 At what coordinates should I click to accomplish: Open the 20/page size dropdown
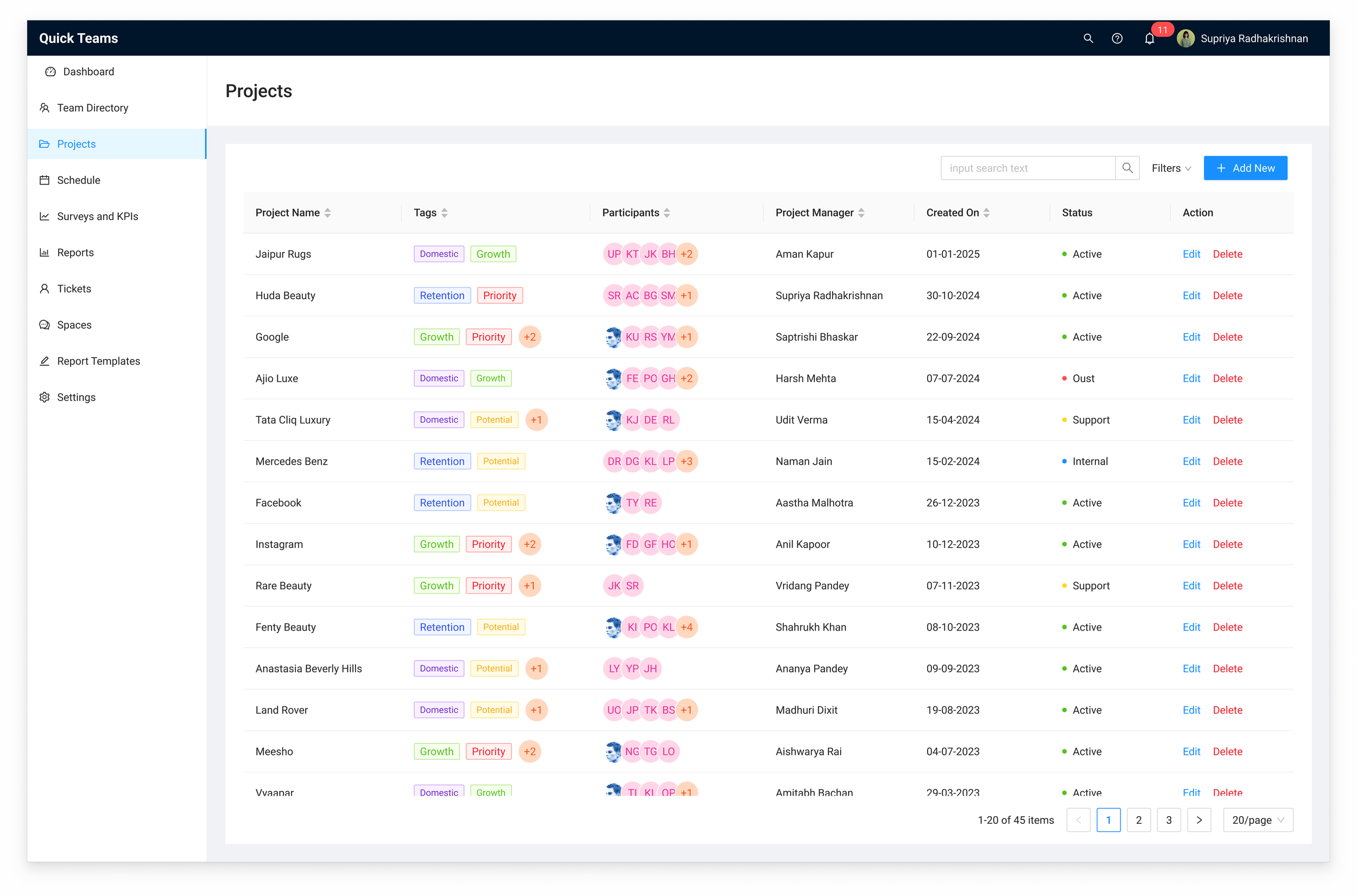[x=1258, y=820]
